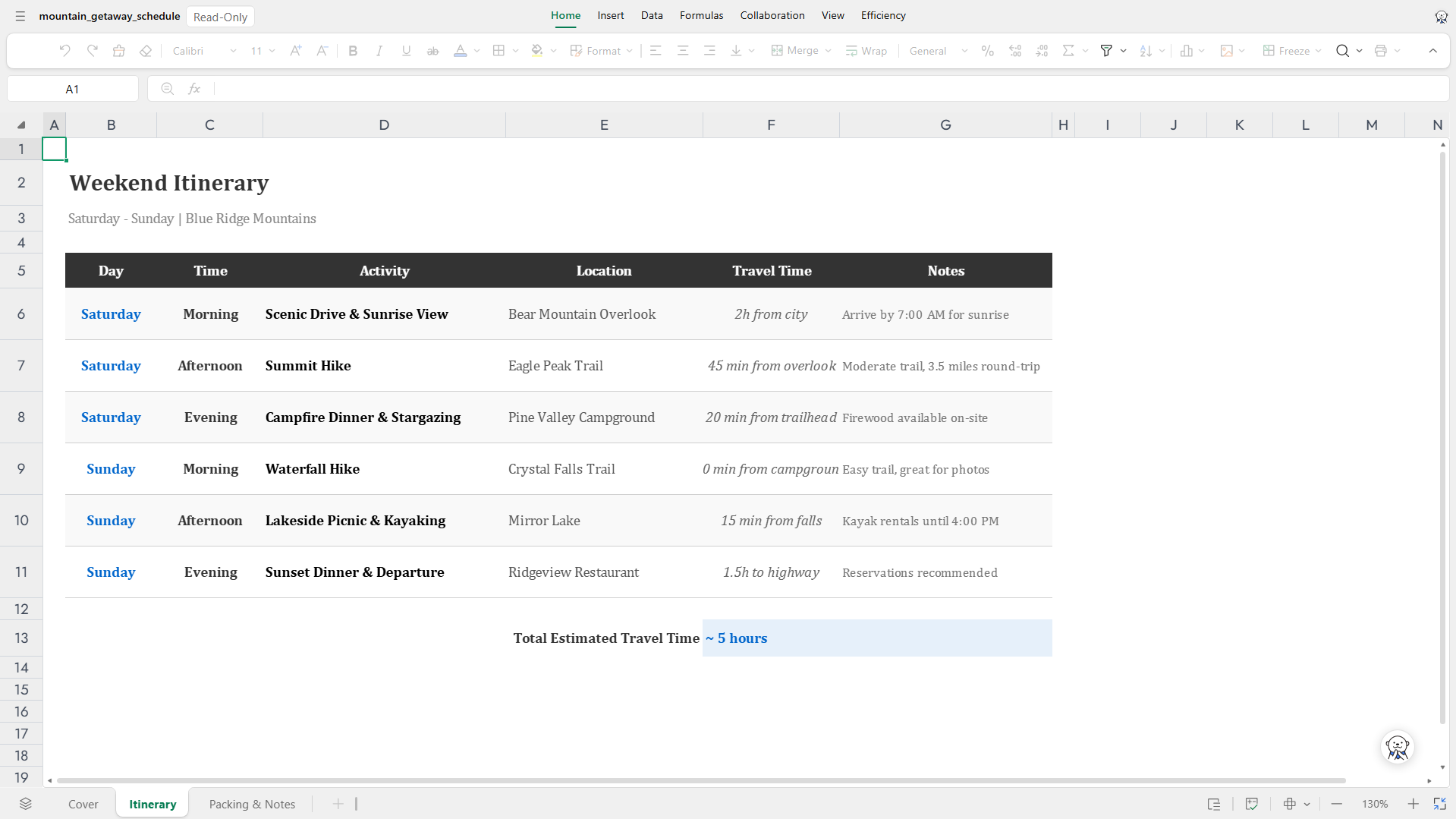Apply the font color swatch
This screenshot has width=1456, height=819.
[x=460, y=51]
